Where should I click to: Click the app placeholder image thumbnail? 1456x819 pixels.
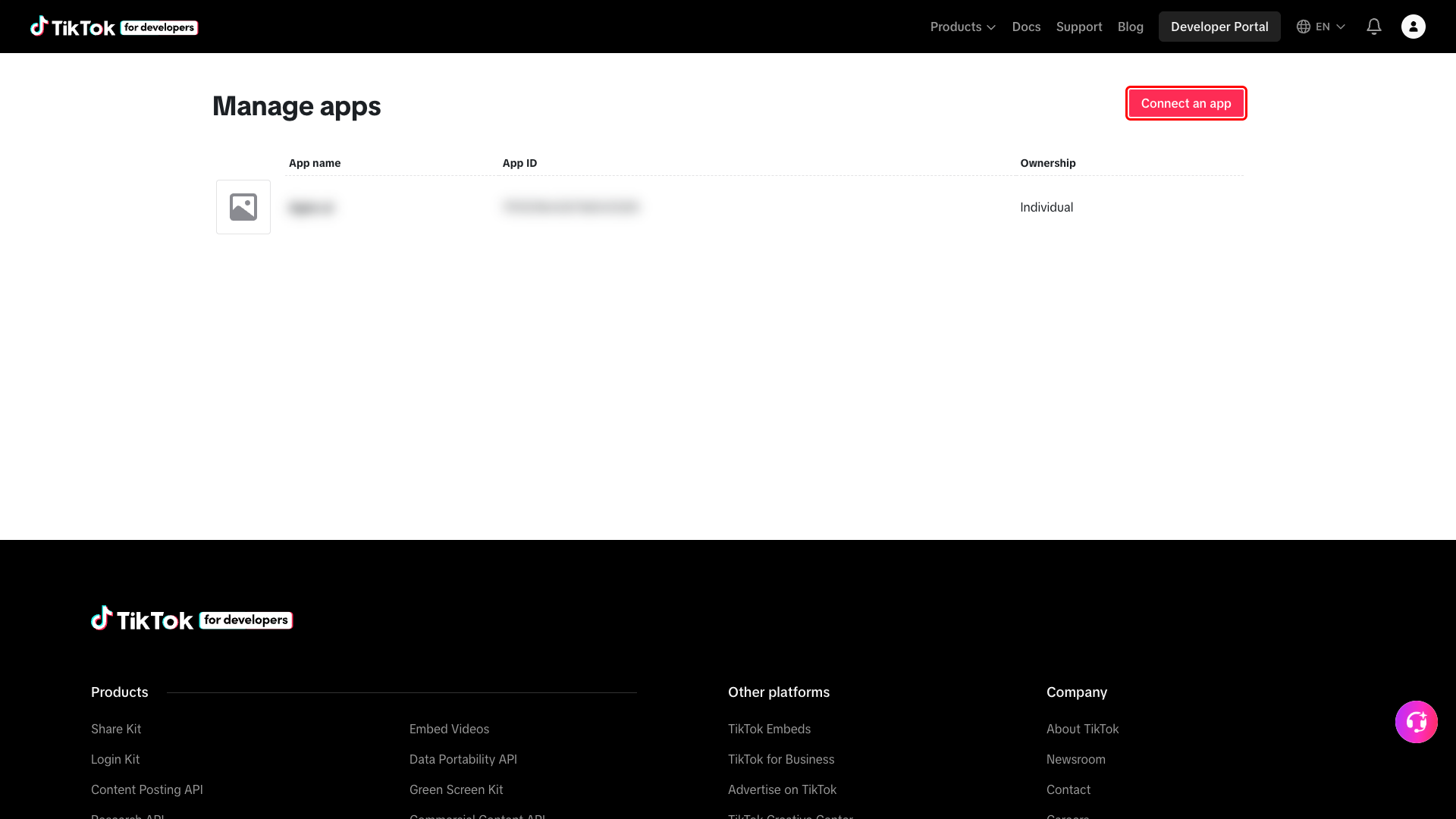pos(243,207)
